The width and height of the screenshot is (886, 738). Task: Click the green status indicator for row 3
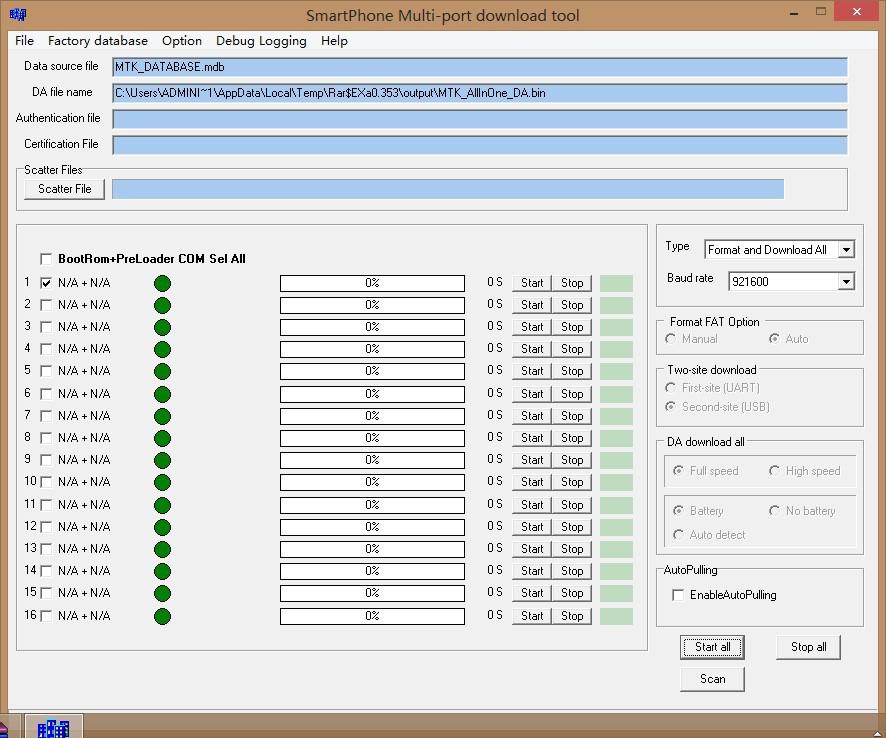tap(162, 327)
